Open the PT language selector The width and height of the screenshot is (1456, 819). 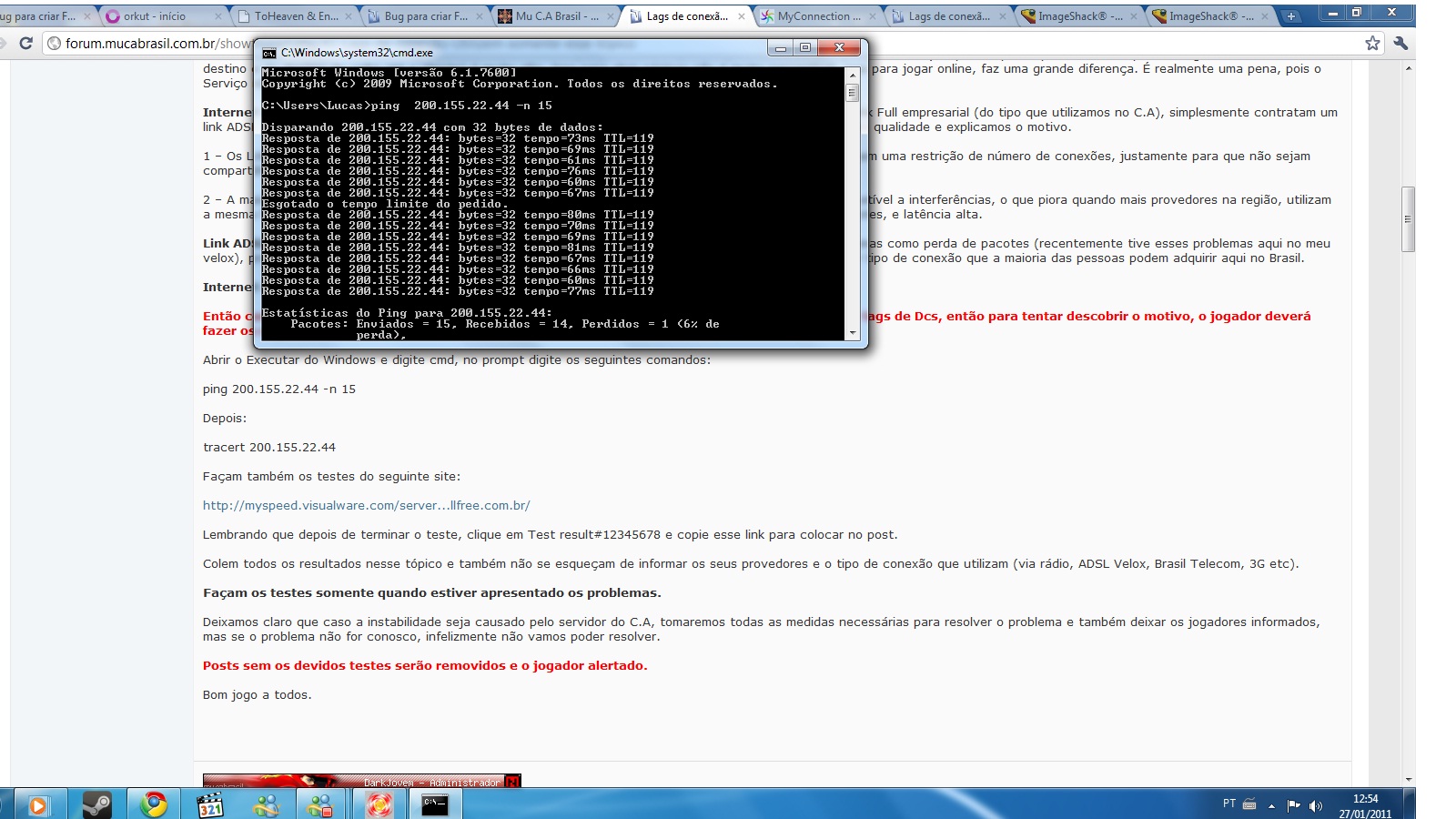[1229, 804]
